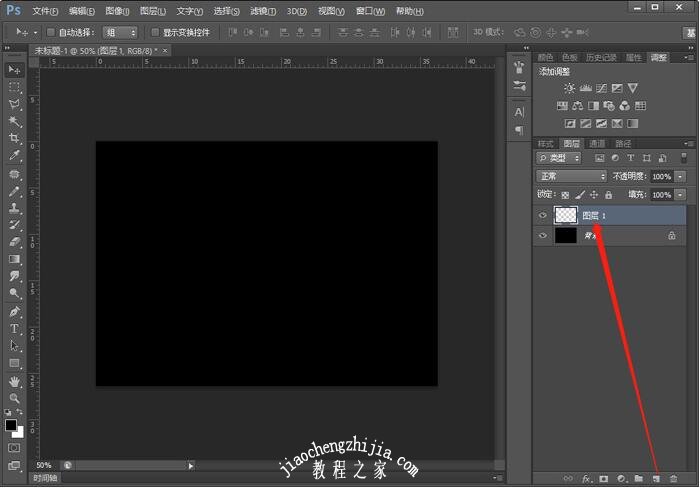This screenshot has width=700, height=488.
Task: Enable the 显示变换控件 checkbox
Action: tap(154, 32)
